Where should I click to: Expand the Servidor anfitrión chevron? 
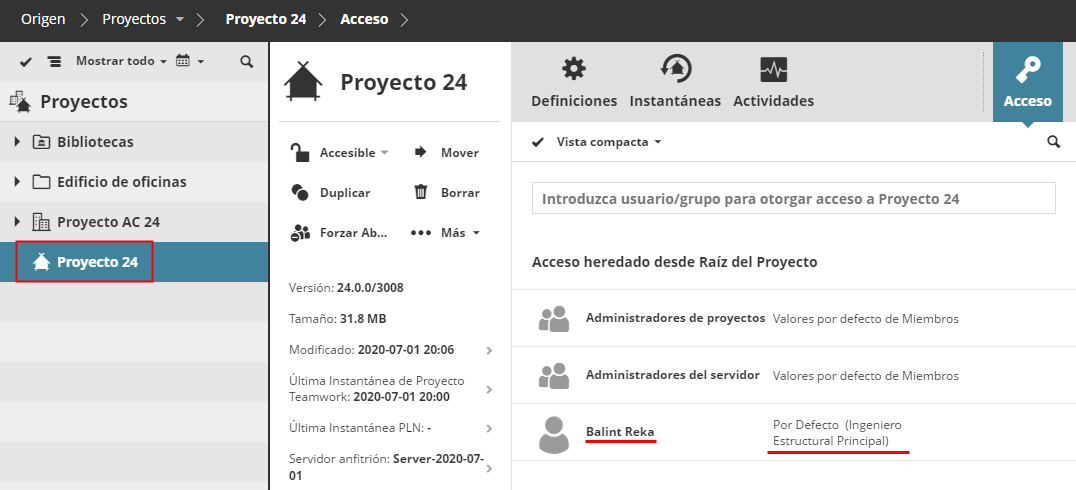[489, 469]
